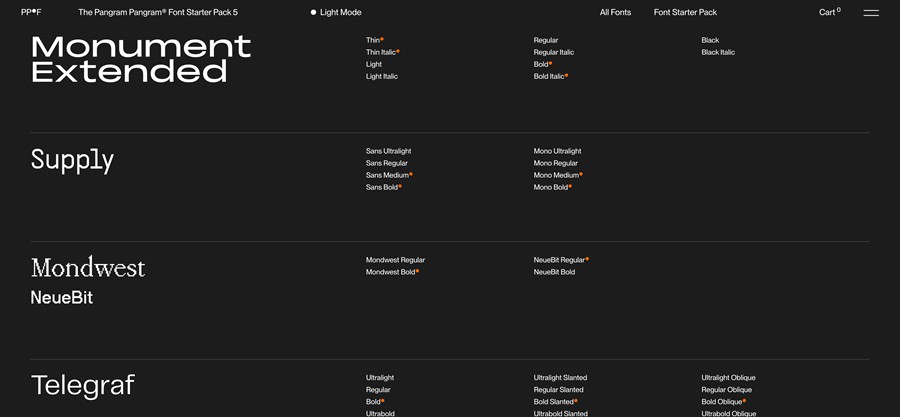Select Monument Extended Bold Italic style
Image resolution: width=900 pixels, height=417 pixels.
pyautogui.click(x=551, y=76)
